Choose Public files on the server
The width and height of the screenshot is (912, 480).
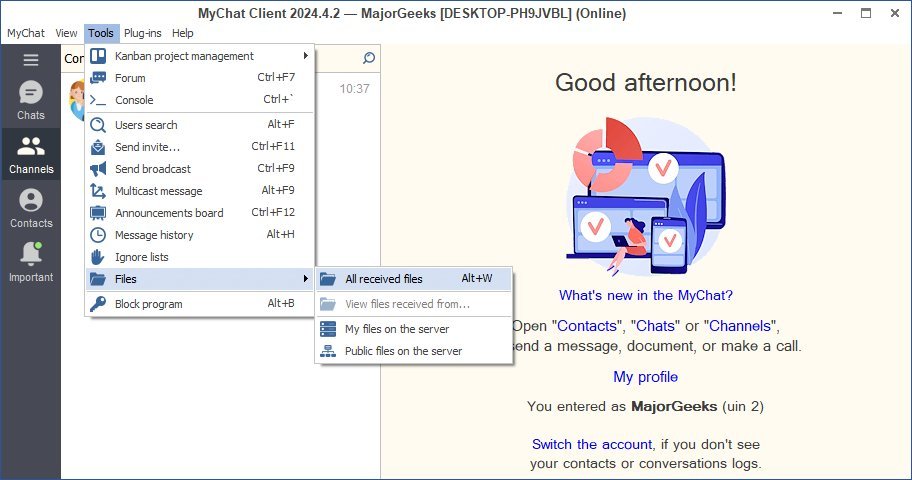tap(414, 351)
